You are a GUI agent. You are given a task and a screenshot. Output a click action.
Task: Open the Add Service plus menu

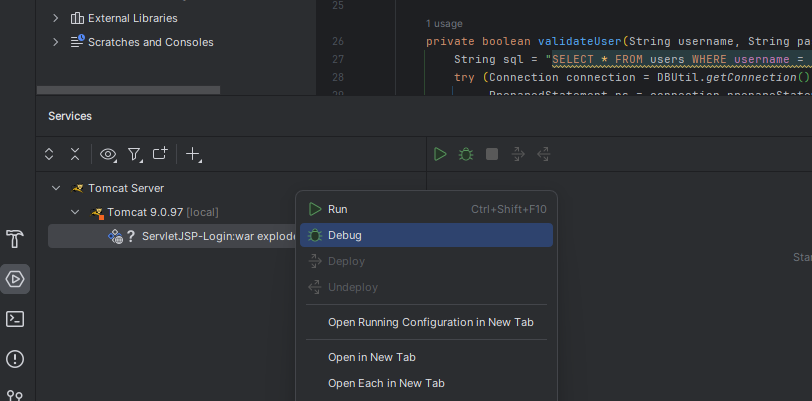(x=194, y=154)
